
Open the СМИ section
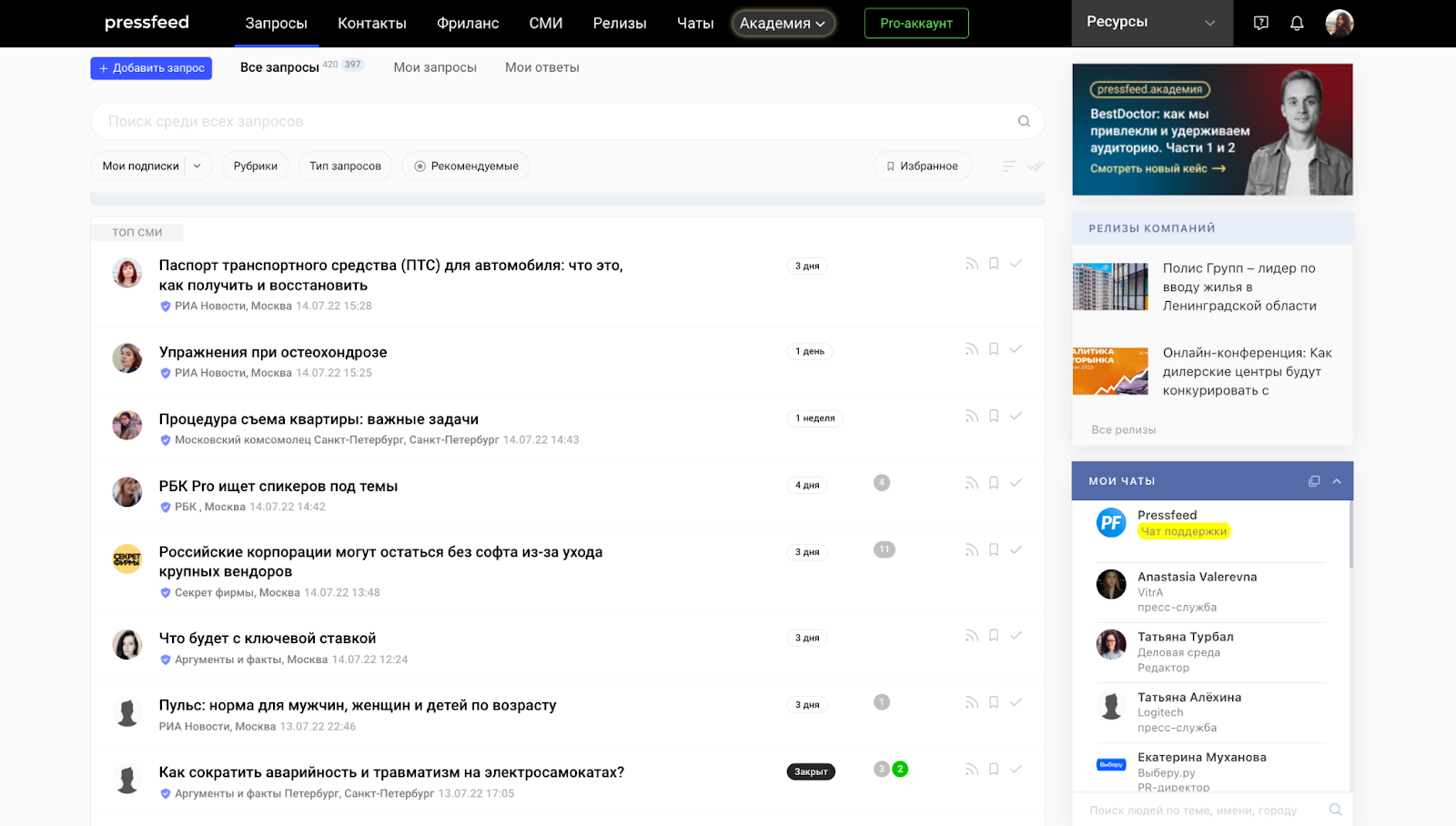click(x=546, y=24)
